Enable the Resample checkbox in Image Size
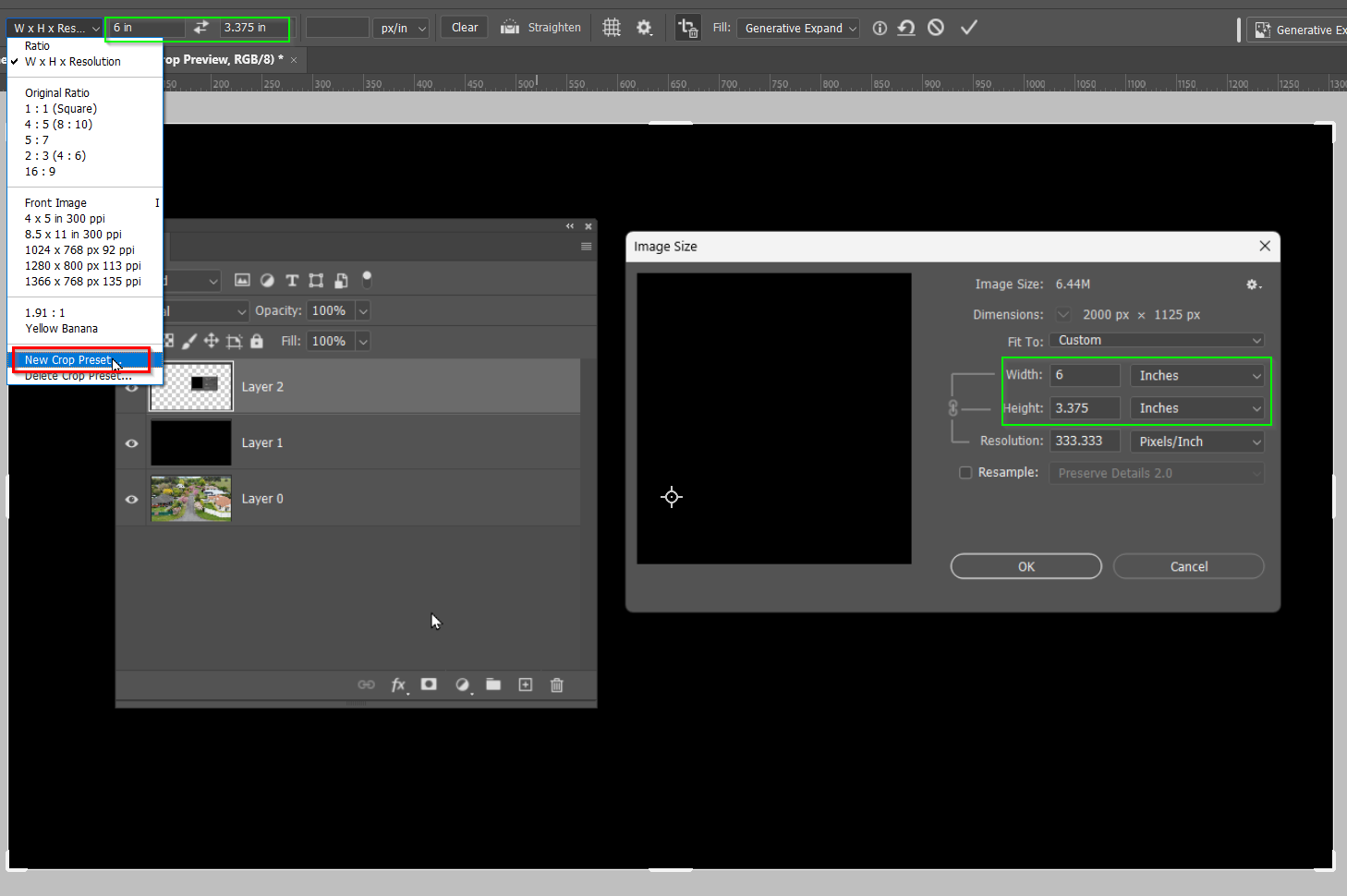Viewport: 1347px width, 896px height. [x=965, y=472]
